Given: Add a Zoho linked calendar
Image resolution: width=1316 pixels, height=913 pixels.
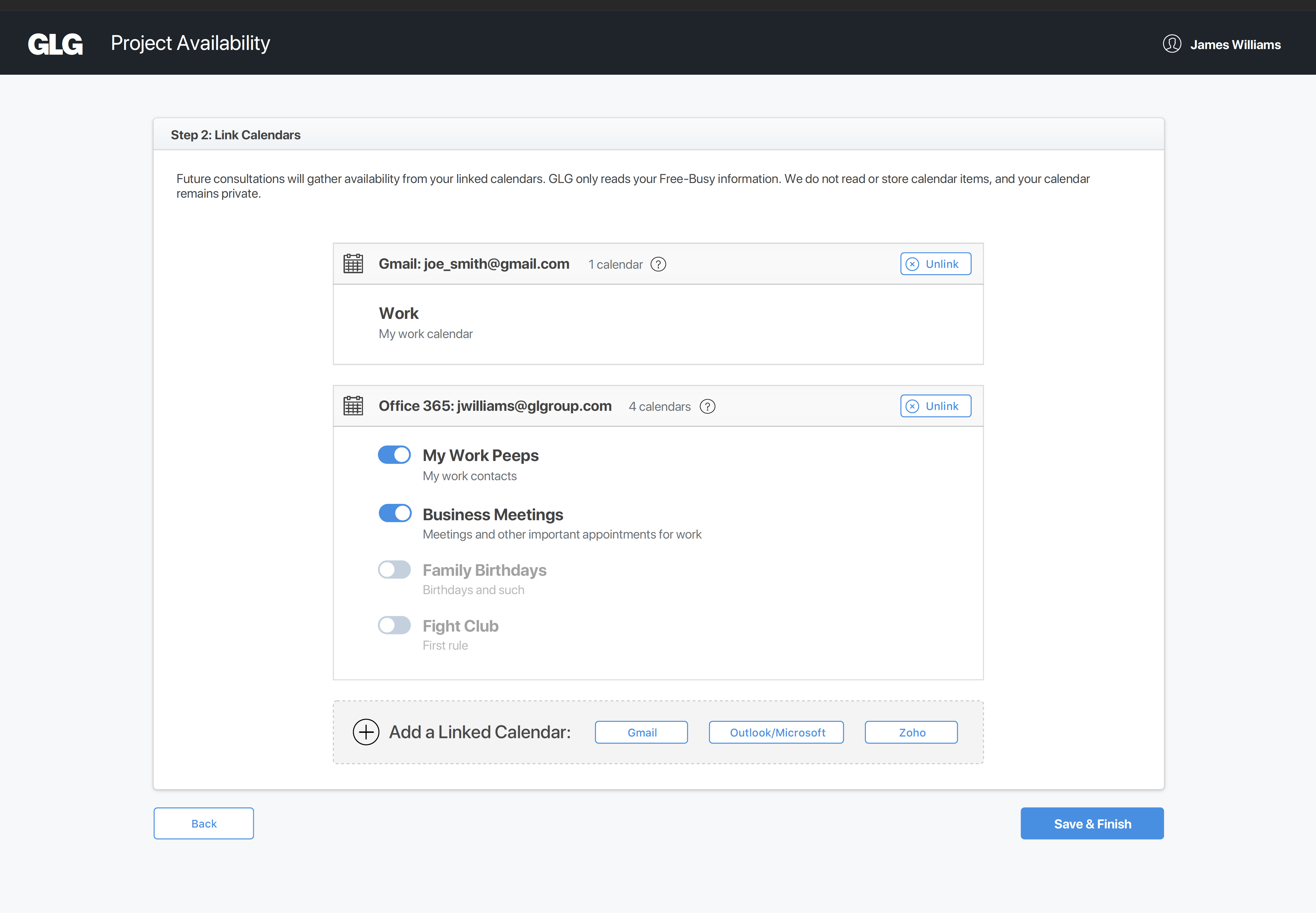Looking at the screenshot, I should [912, 732].
